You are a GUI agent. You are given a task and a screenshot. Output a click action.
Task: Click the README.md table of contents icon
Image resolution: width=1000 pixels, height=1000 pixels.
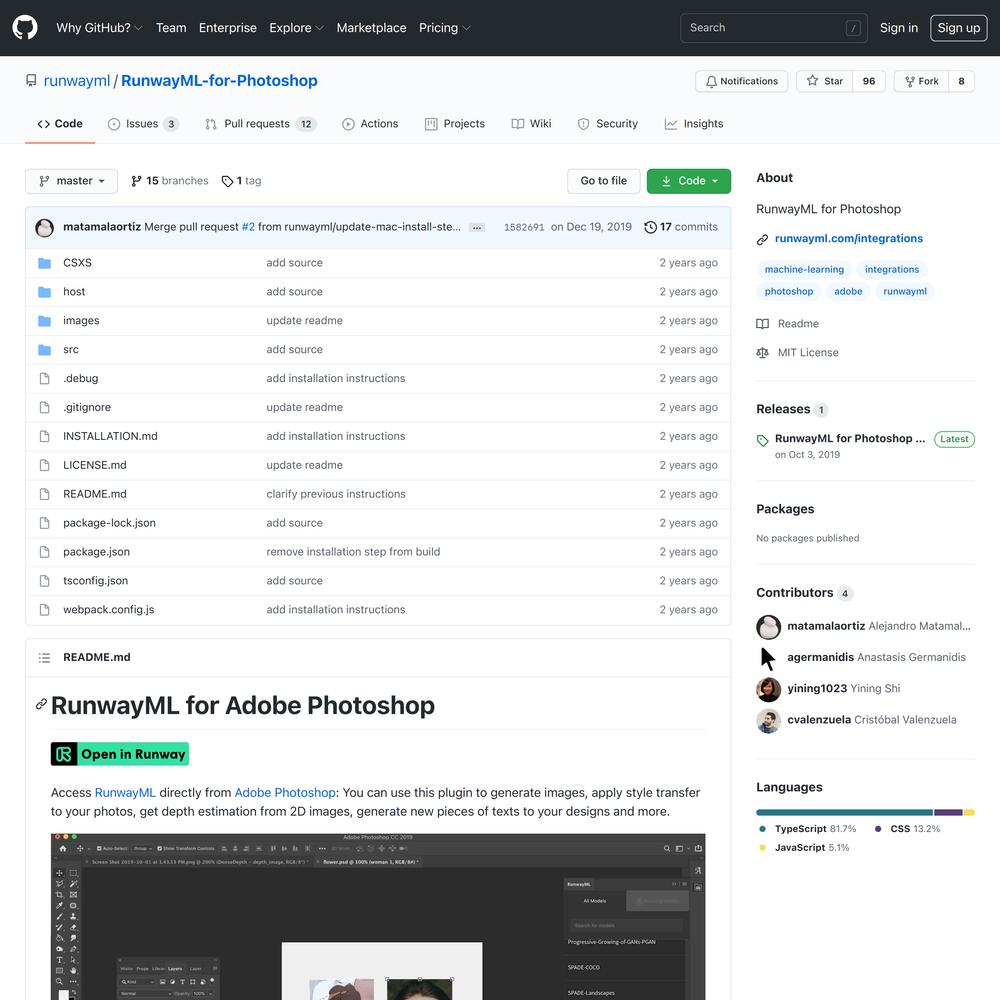(x=44, y=658)
